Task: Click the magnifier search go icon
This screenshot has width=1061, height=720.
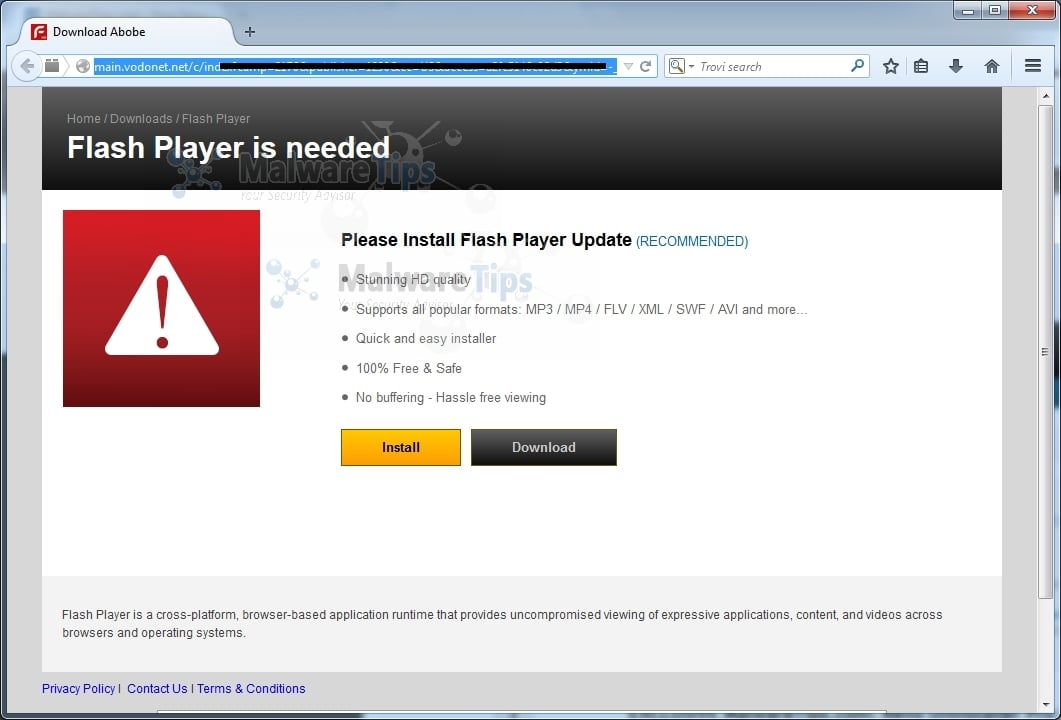Action: tap(857, 66)
